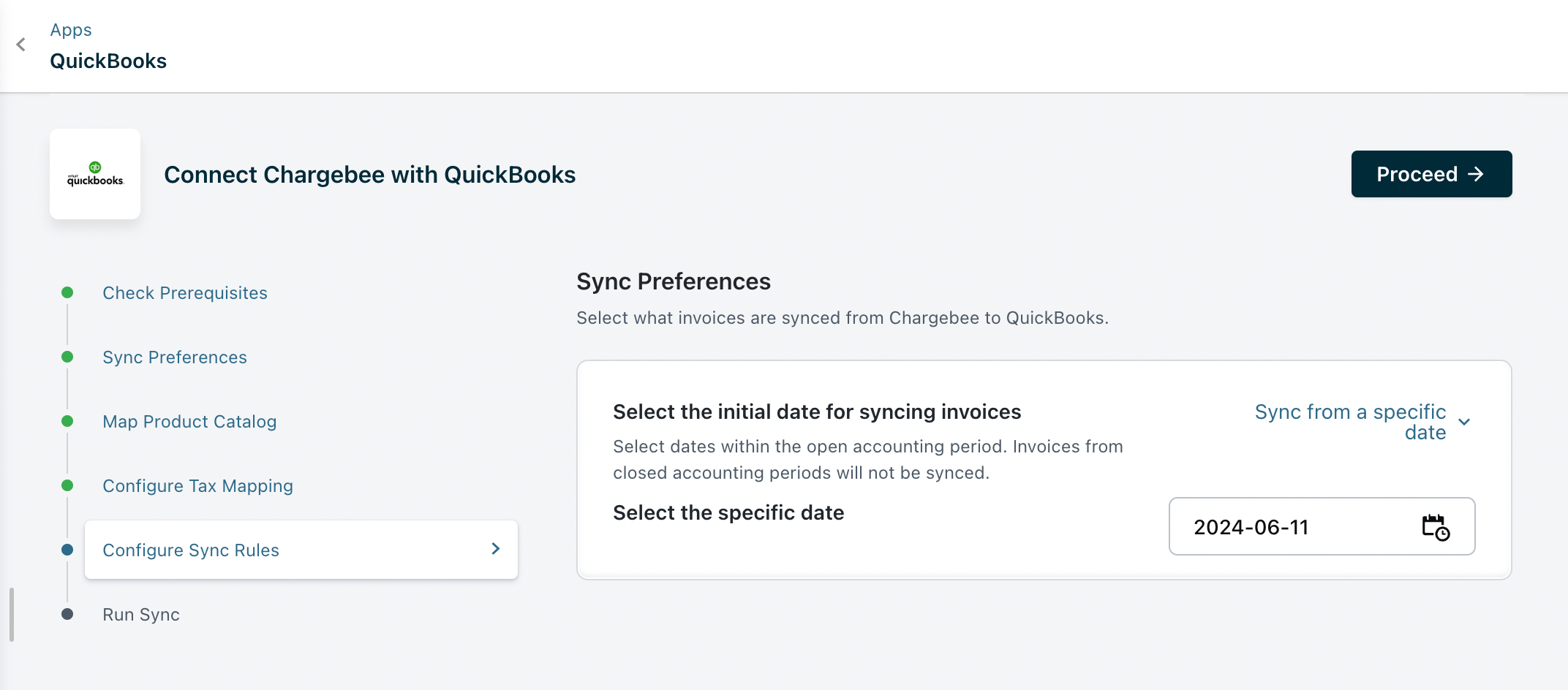Expand the Configure Sync Rules chevron arrow

[496, 549]
